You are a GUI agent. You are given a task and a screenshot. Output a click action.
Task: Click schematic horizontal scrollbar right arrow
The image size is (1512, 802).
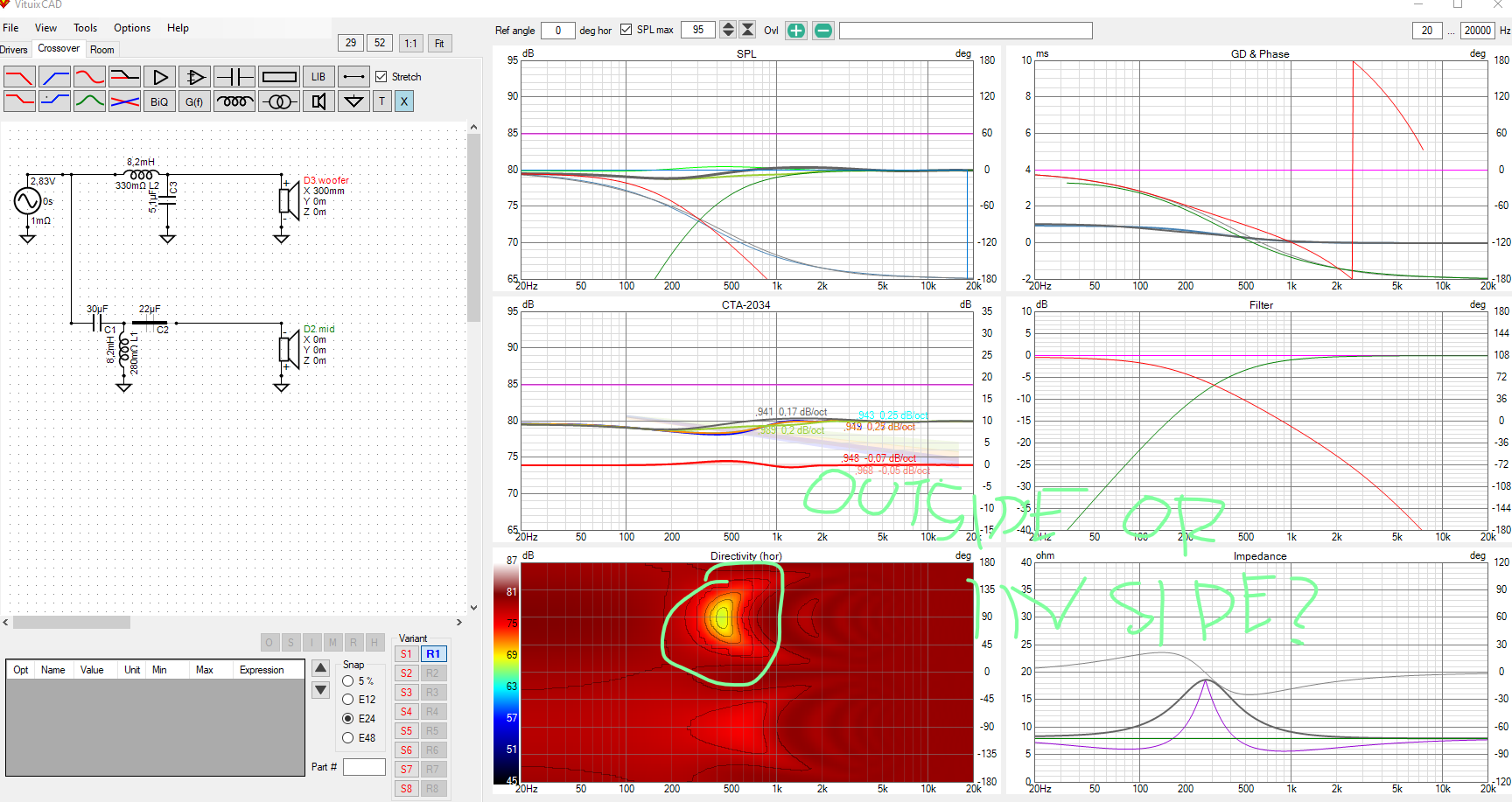click(459, 623)
